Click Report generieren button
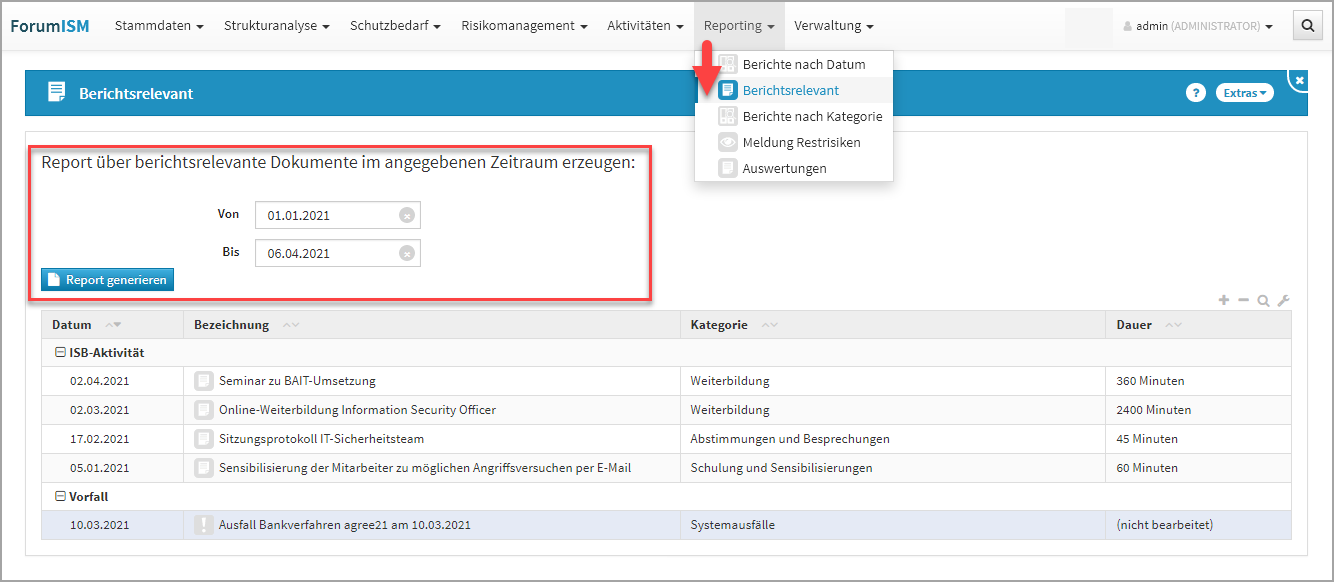 point(107,280)
